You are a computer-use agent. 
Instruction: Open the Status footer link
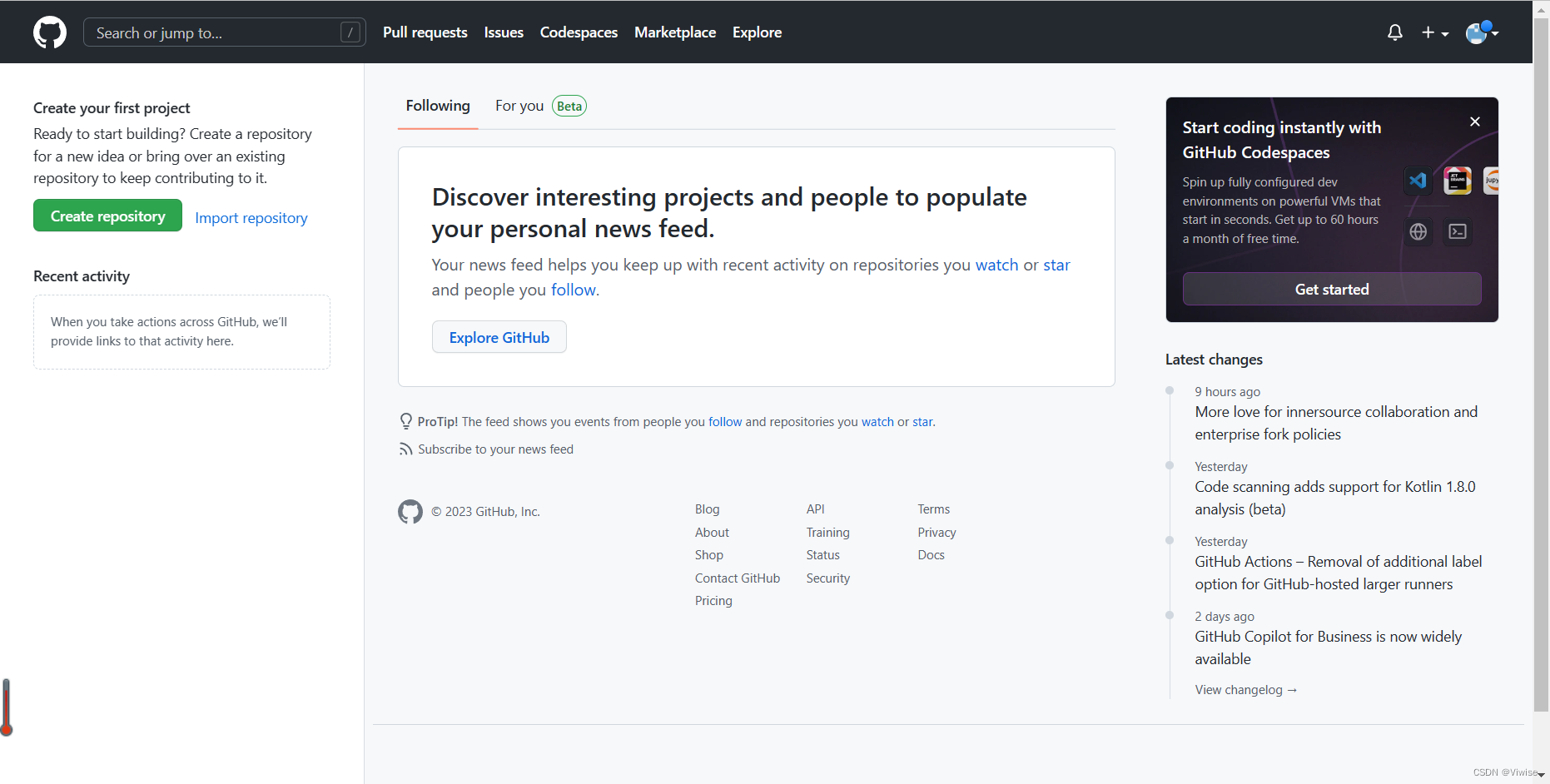tap(823, 555)
